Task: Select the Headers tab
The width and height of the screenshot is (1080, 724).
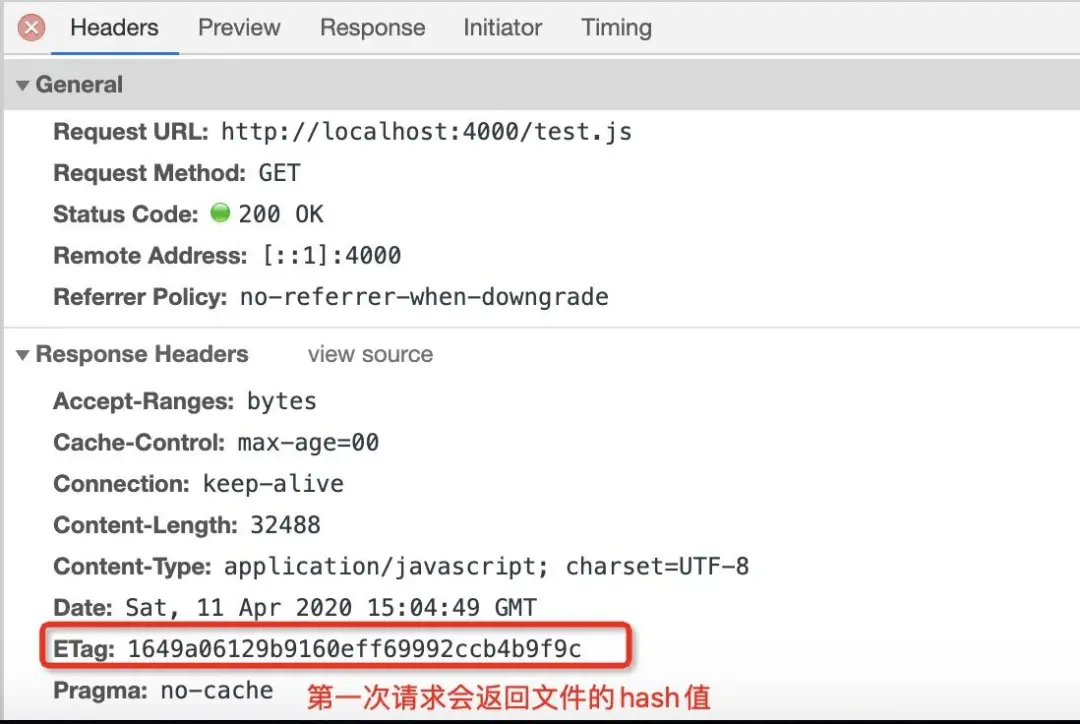Action: click(114, 28)
